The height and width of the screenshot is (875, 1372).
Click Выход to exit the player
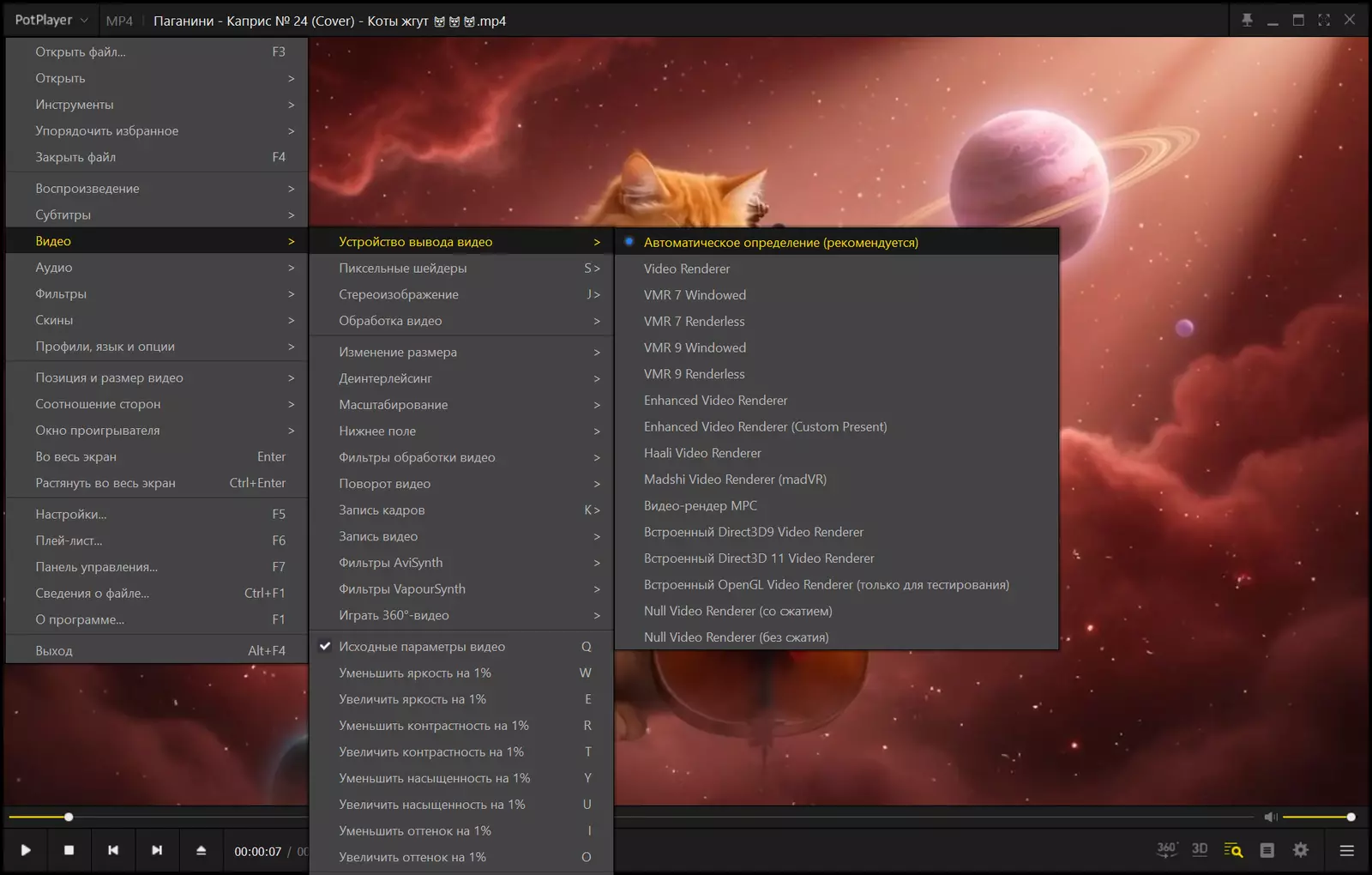[157, 650]
